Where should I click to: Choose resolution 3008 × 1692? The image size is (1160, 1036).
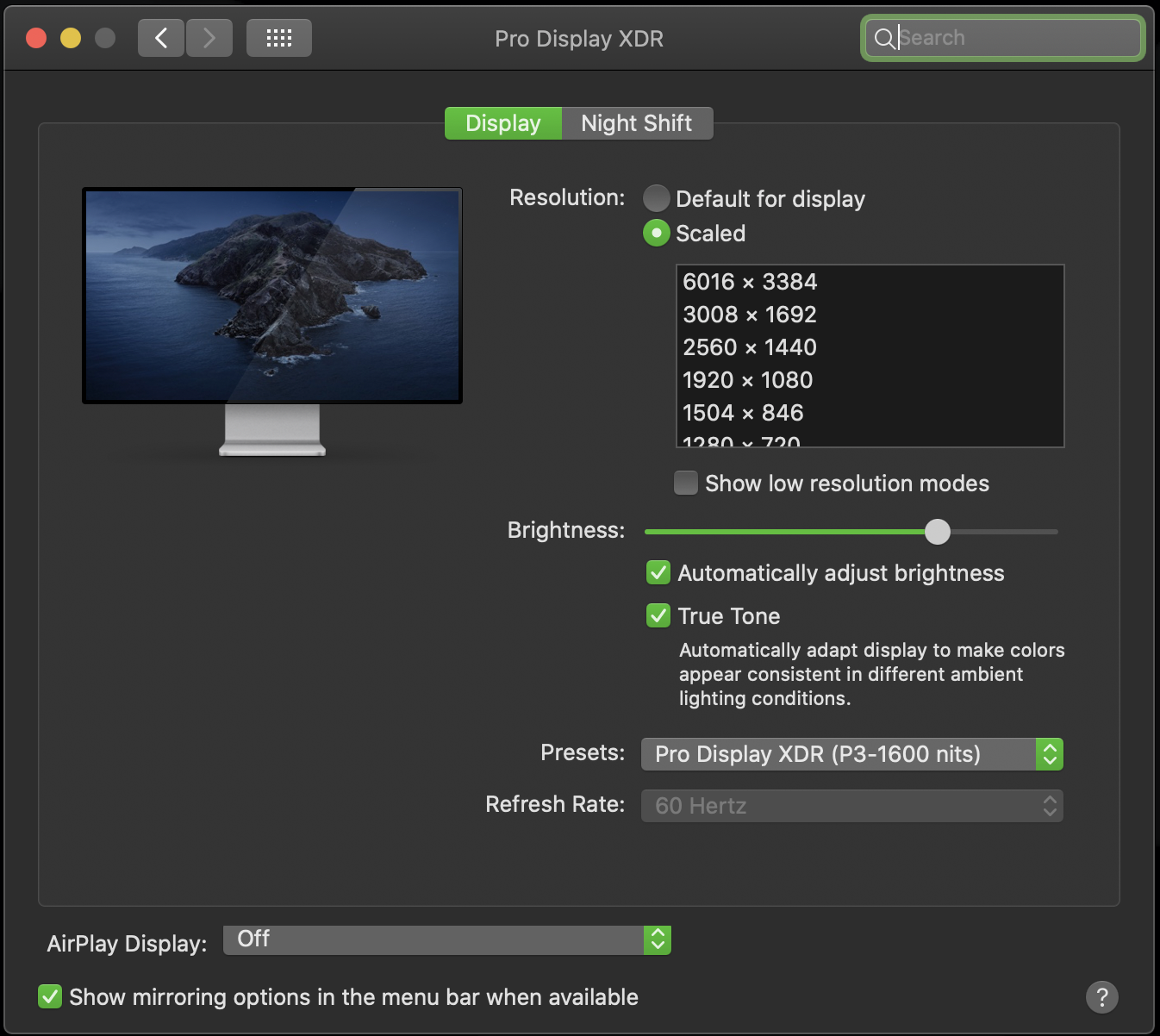pyautogui.click(x=870, y=315)
